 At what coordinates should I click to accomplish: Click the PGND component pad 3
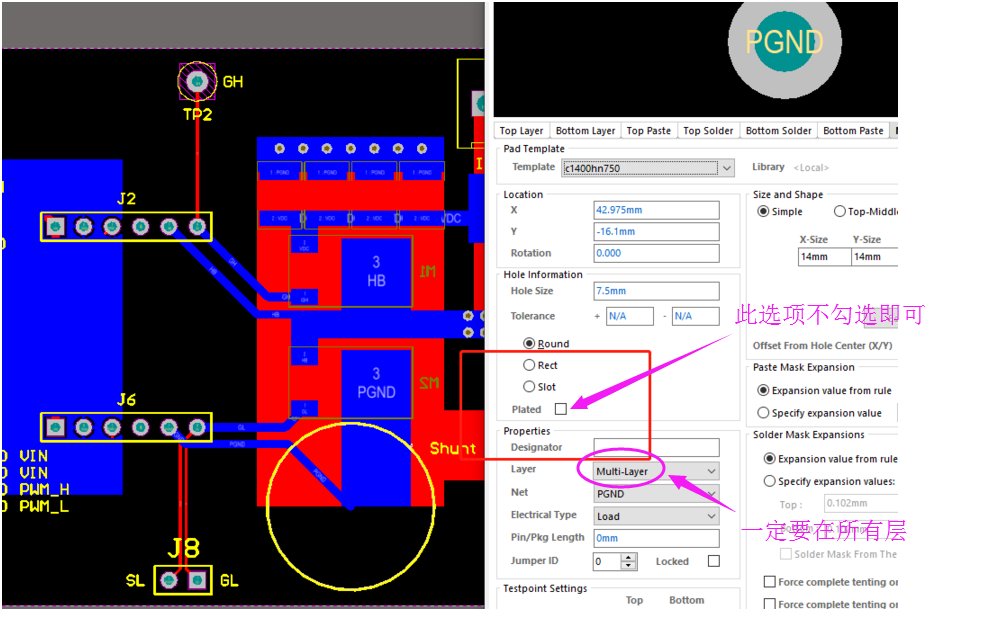point(376,383)
